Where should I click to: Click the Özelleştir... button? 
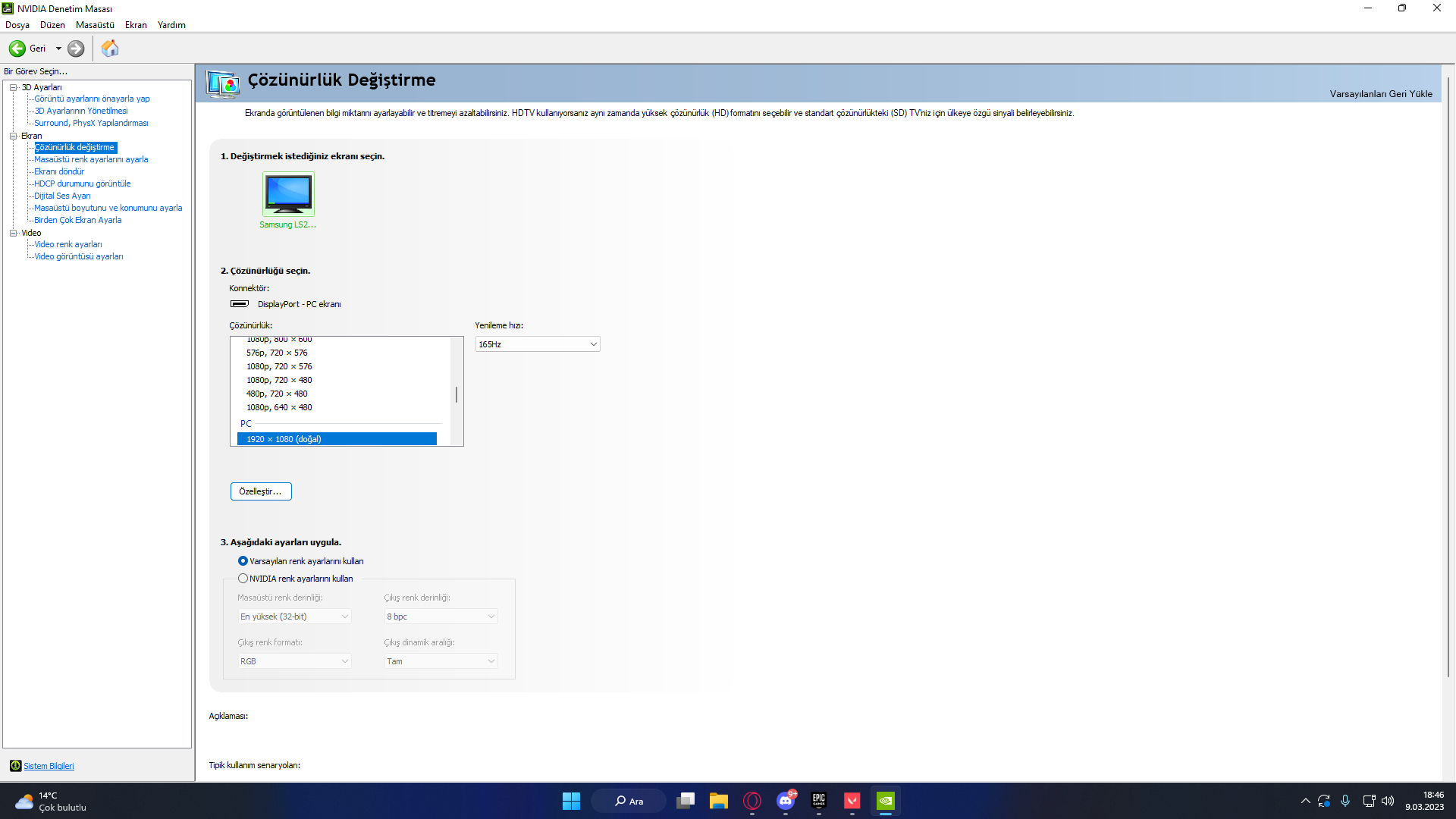[260, 491]
